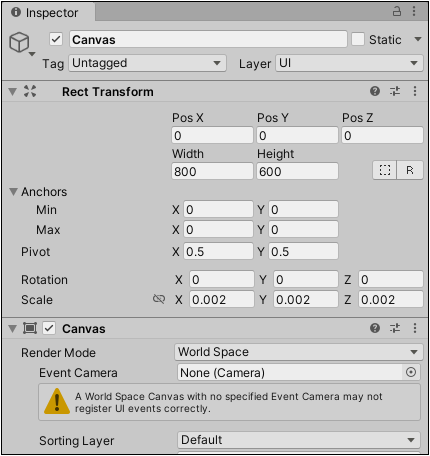Open Rect Transform presets slider icon
The height and width of the screenshot is (456, 430).
point(395,91)
